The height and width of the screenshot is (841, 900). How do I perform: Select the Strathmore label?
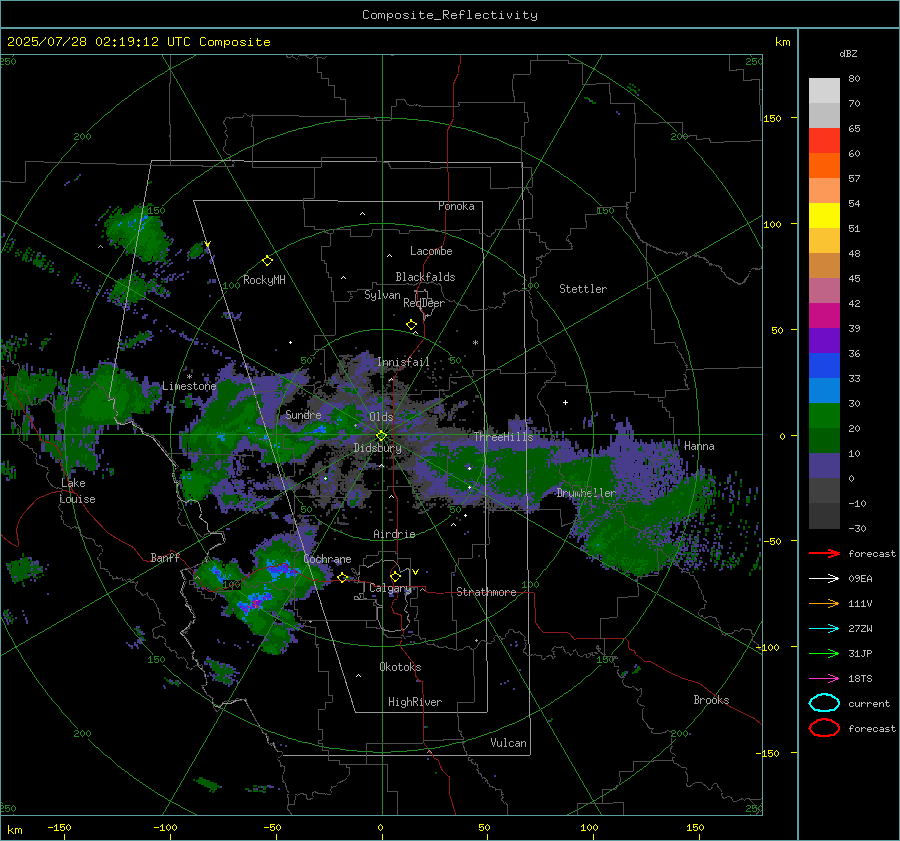[x=486, y=592]
